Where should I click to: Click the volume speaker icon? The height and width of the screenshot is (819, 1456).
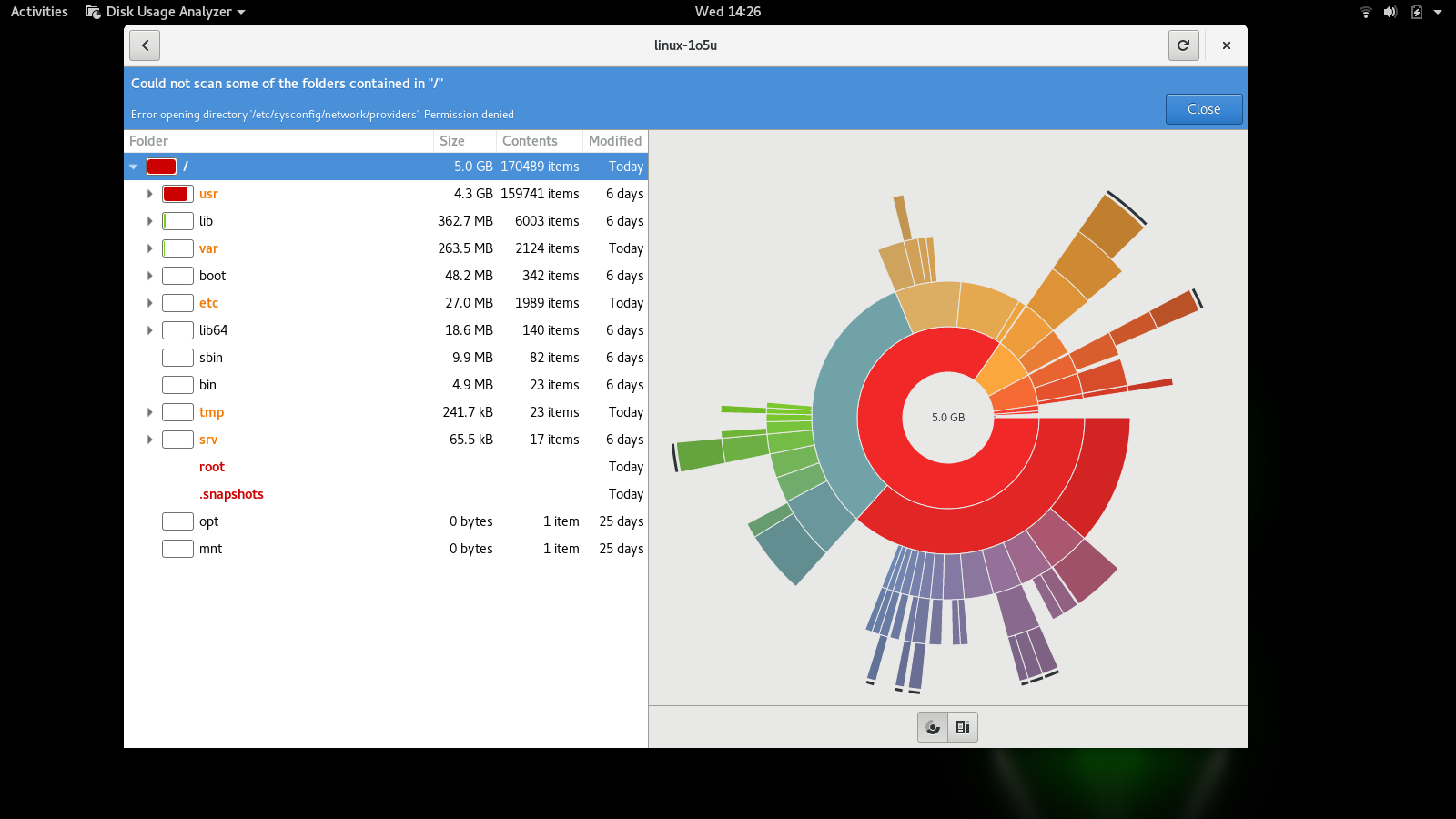coord(1390,12)
